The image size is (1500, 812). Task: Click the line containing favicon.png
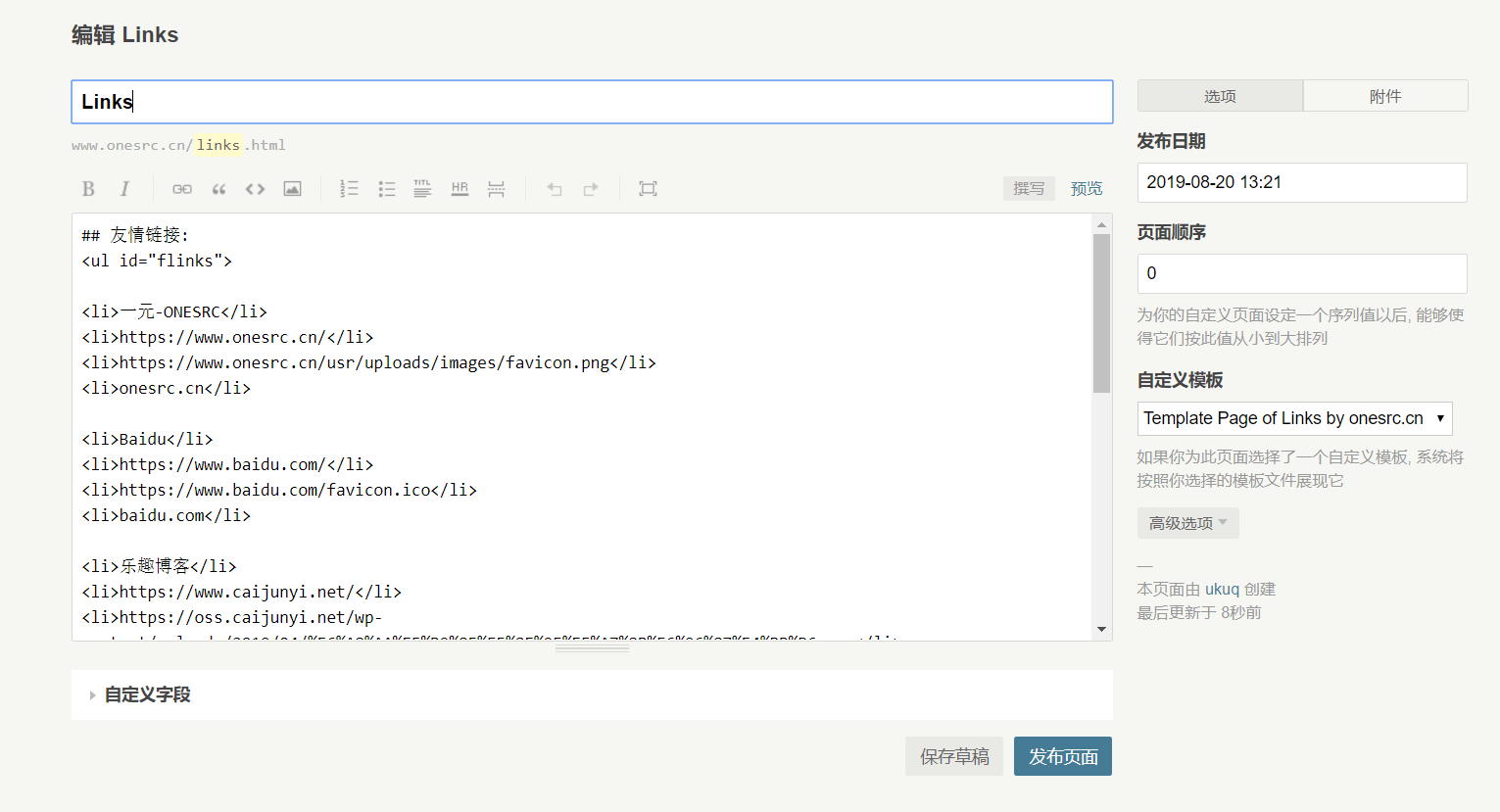[368, 362]
